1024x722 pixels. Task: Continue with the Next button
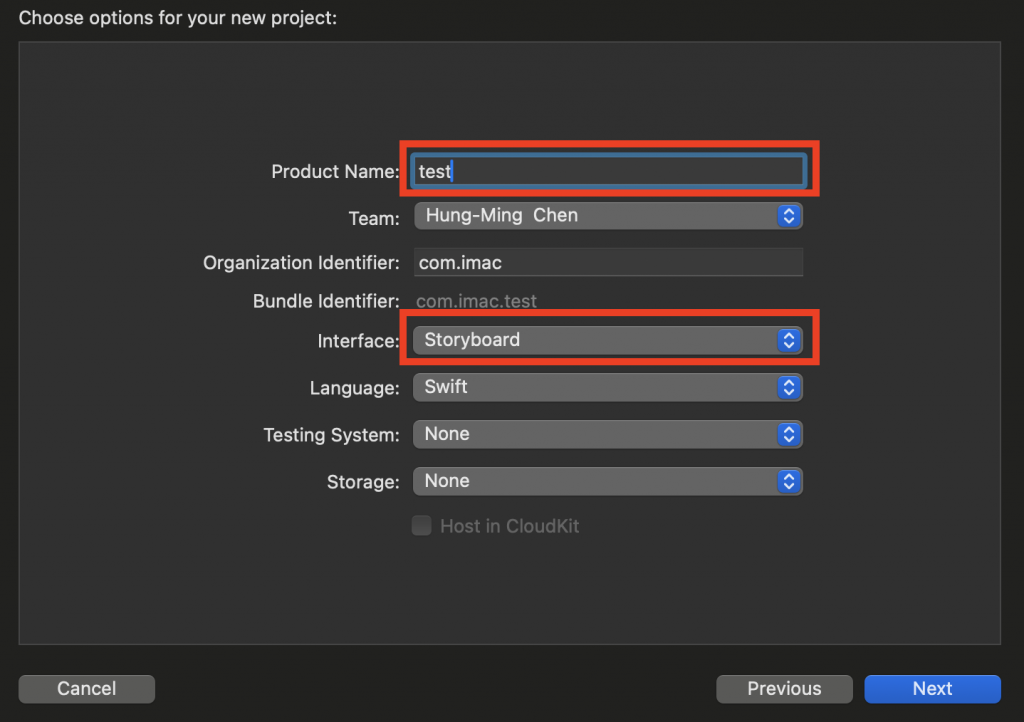(932, 689)
